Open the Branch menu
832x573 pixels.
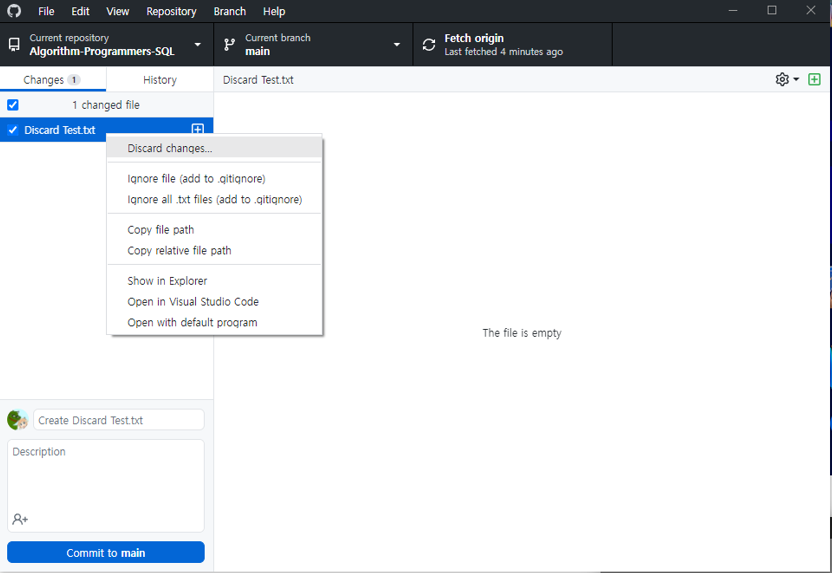230,11
